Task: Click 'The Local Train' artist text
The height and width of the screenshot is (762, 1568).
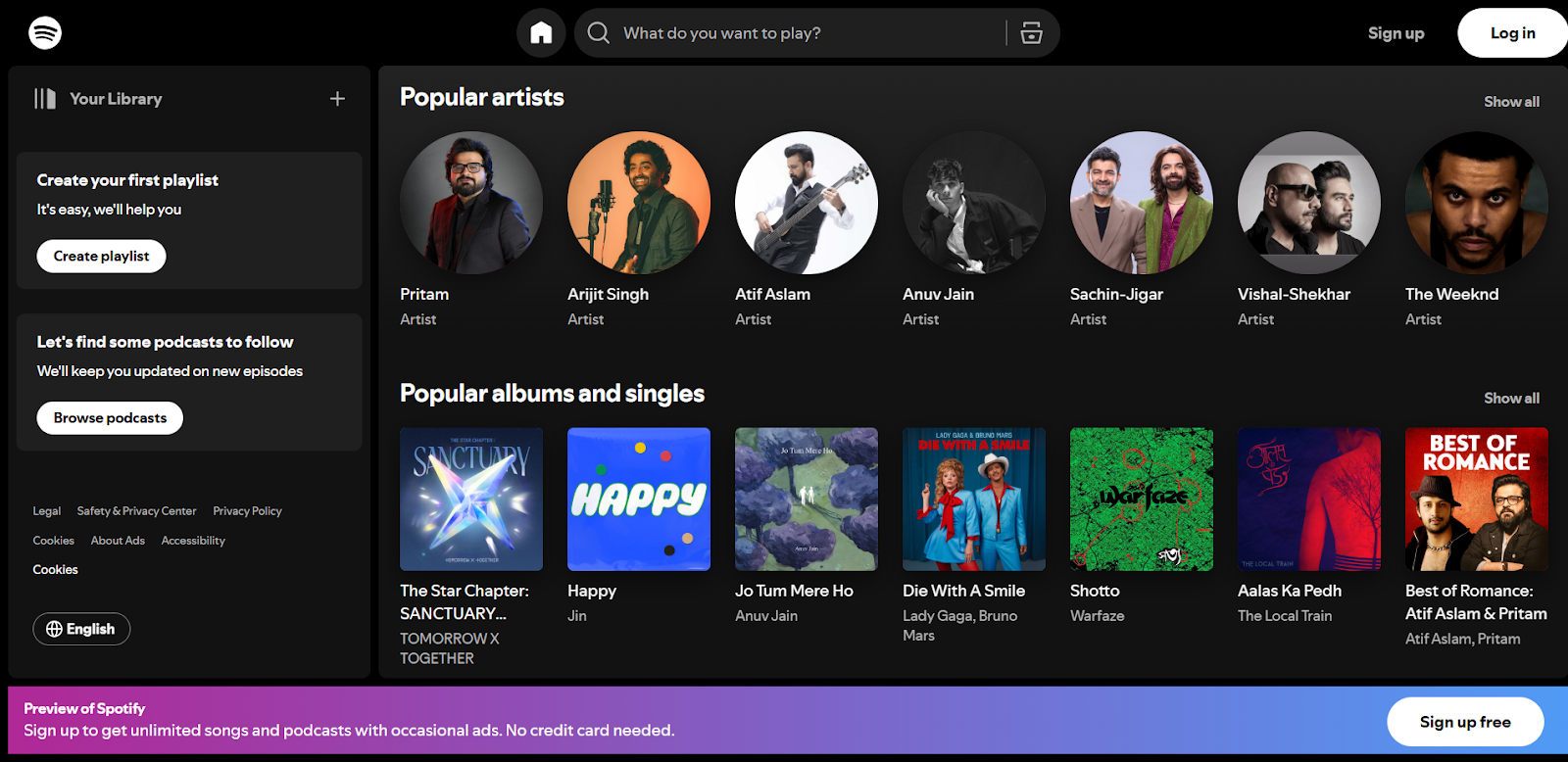Action: point(1285,616)
